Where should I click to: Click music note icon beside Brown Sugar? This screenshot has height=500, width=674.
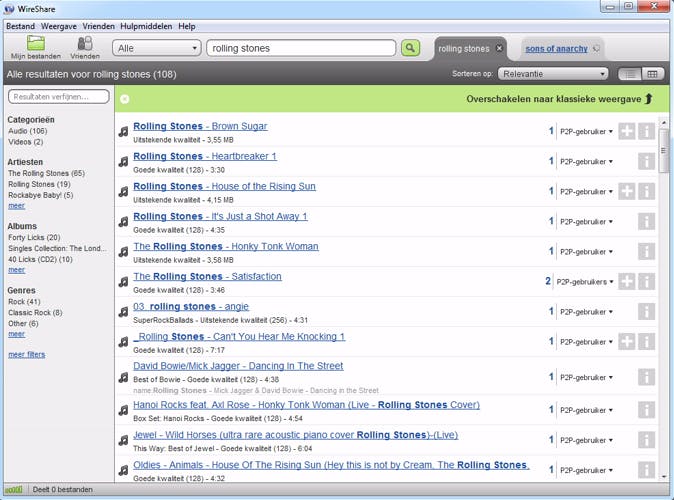(x=123, y=132)
